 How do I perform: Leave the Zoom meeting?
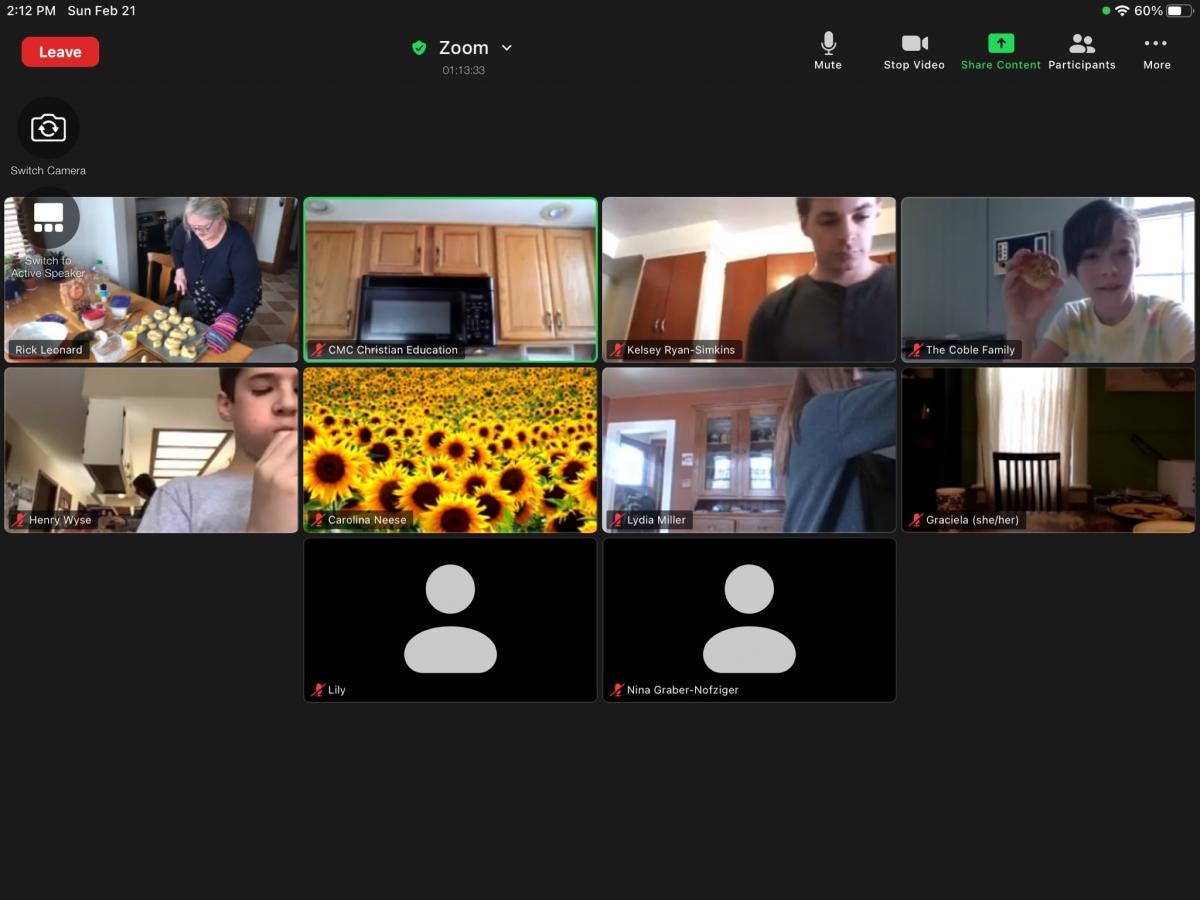coord(60,52)
